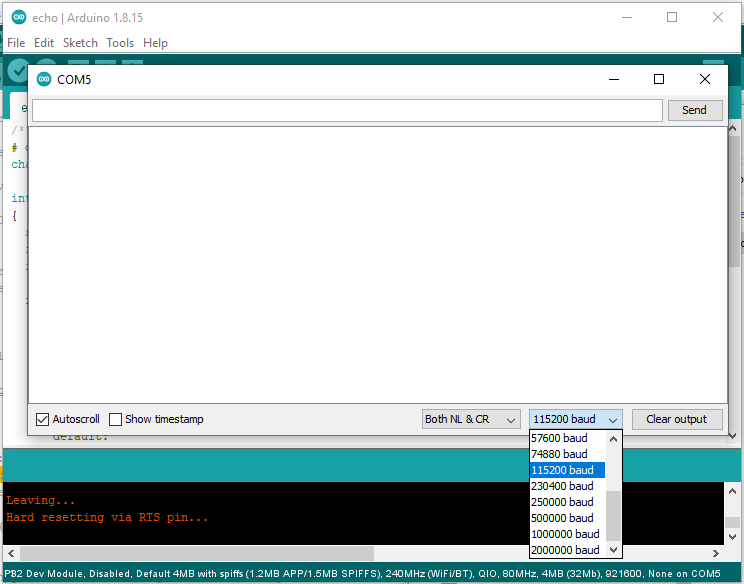The image size is (744, 584).
Task: Click the editor scrollbar down arrow in Arduino window
Action: (733, 436)
